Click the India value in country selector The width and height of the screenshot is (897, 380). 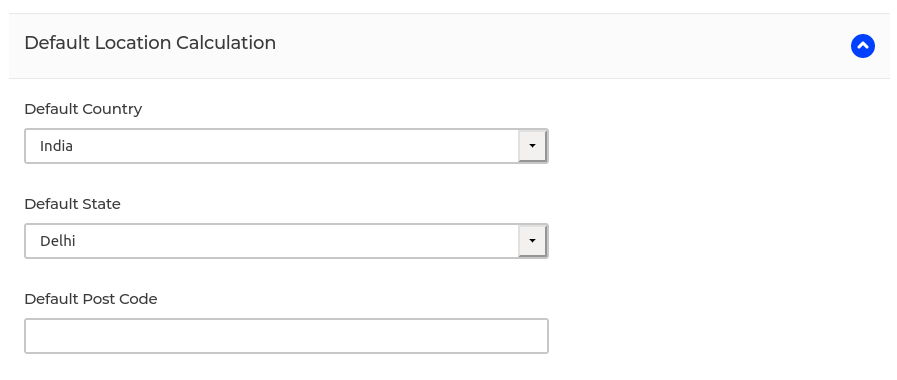[56, 146]
